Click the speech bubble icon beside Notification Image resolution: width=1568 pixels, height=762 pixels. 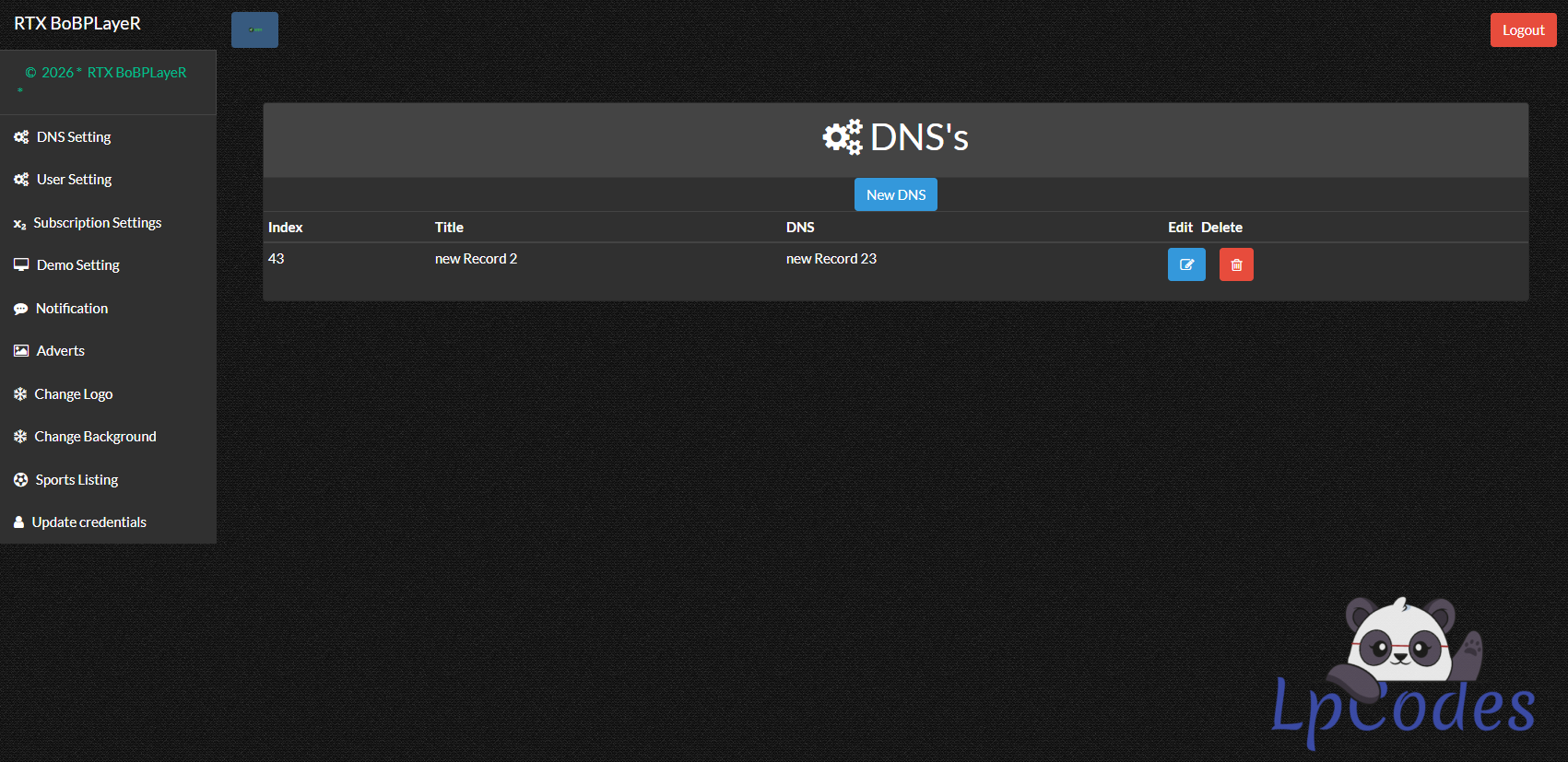tap(20, 309)
